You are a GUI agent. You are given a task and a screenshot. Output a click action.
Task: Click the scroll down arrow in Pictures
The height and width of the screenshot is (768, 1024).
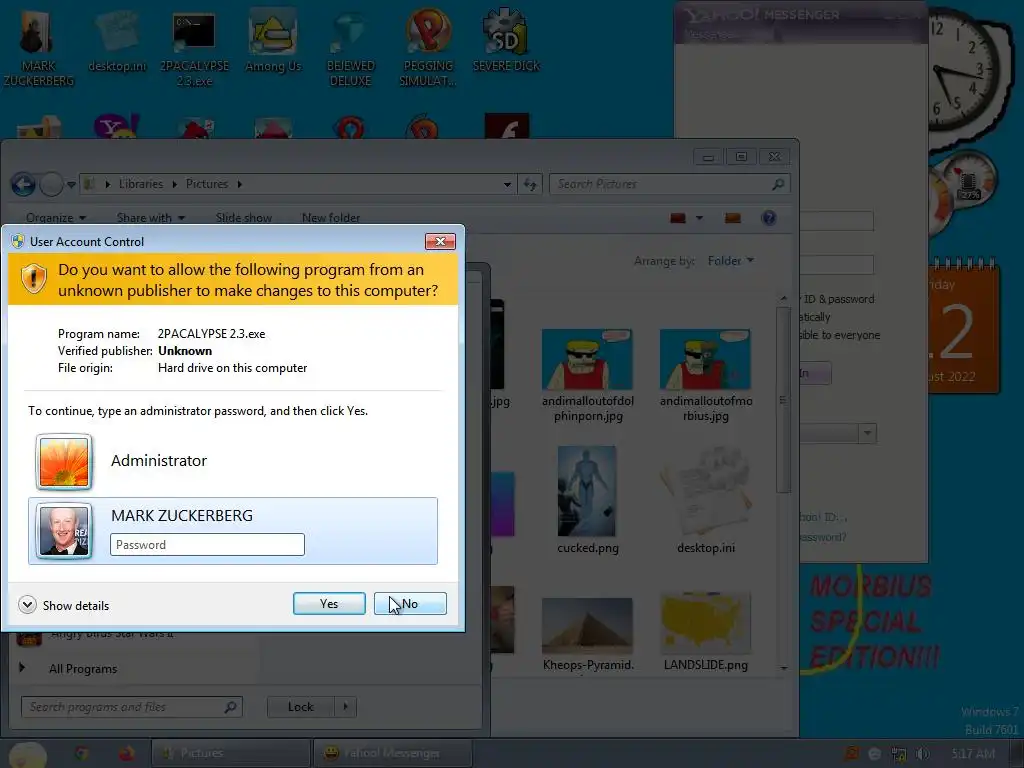[x=784, y=669]
